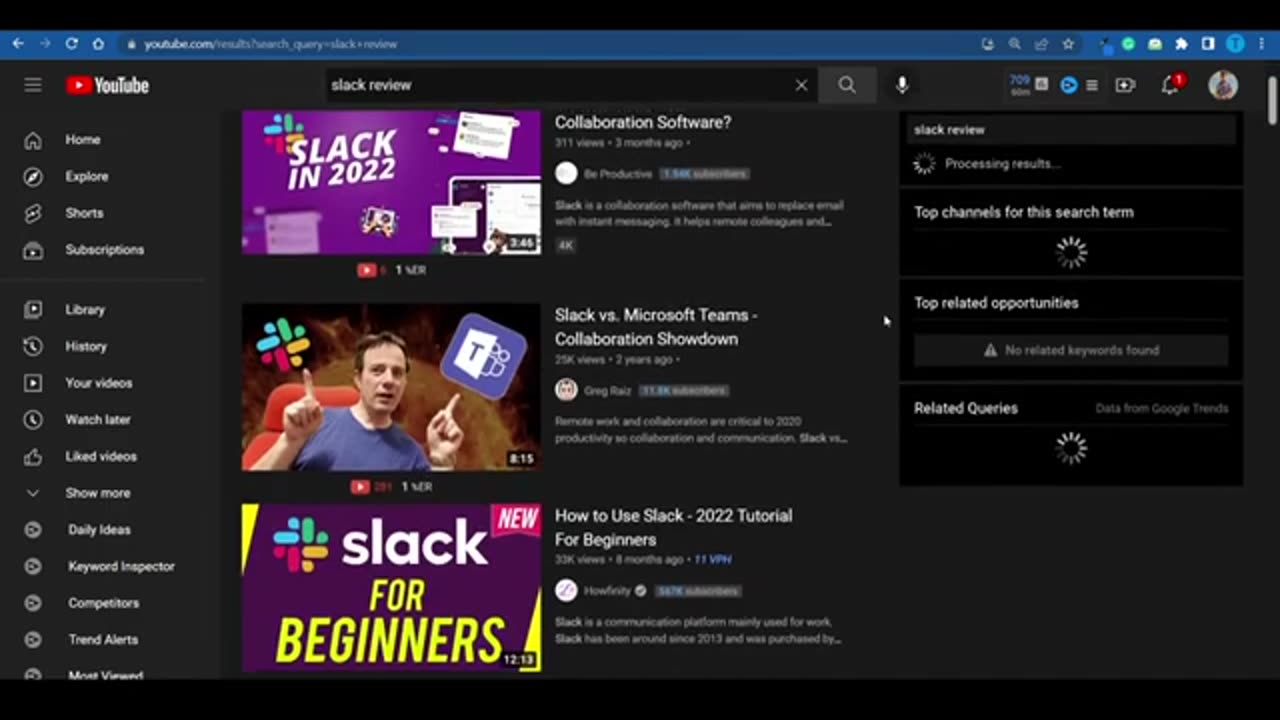Click the address bar URL
1280x720 pixels.
270,44
